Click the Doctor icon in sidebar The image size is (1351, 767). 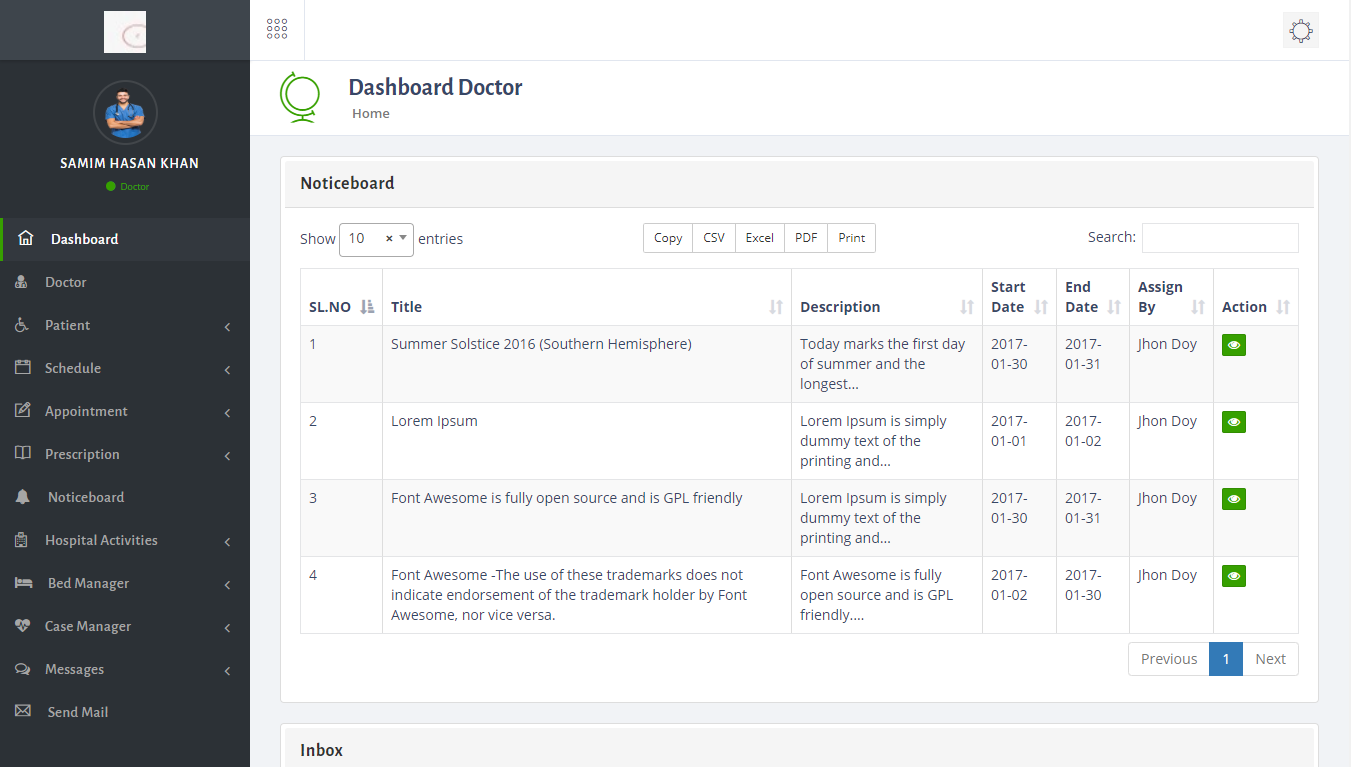[22, 282]
